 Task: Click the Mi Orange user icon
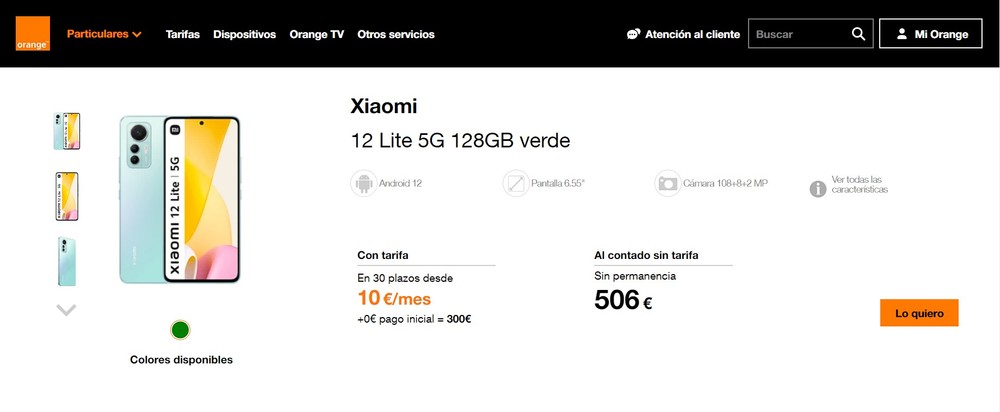[x=901, y=34]
